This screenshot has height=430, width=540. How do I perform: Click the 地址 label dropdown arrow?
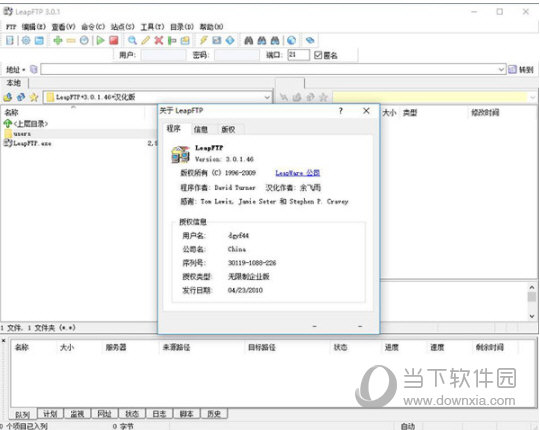(24, 70)
